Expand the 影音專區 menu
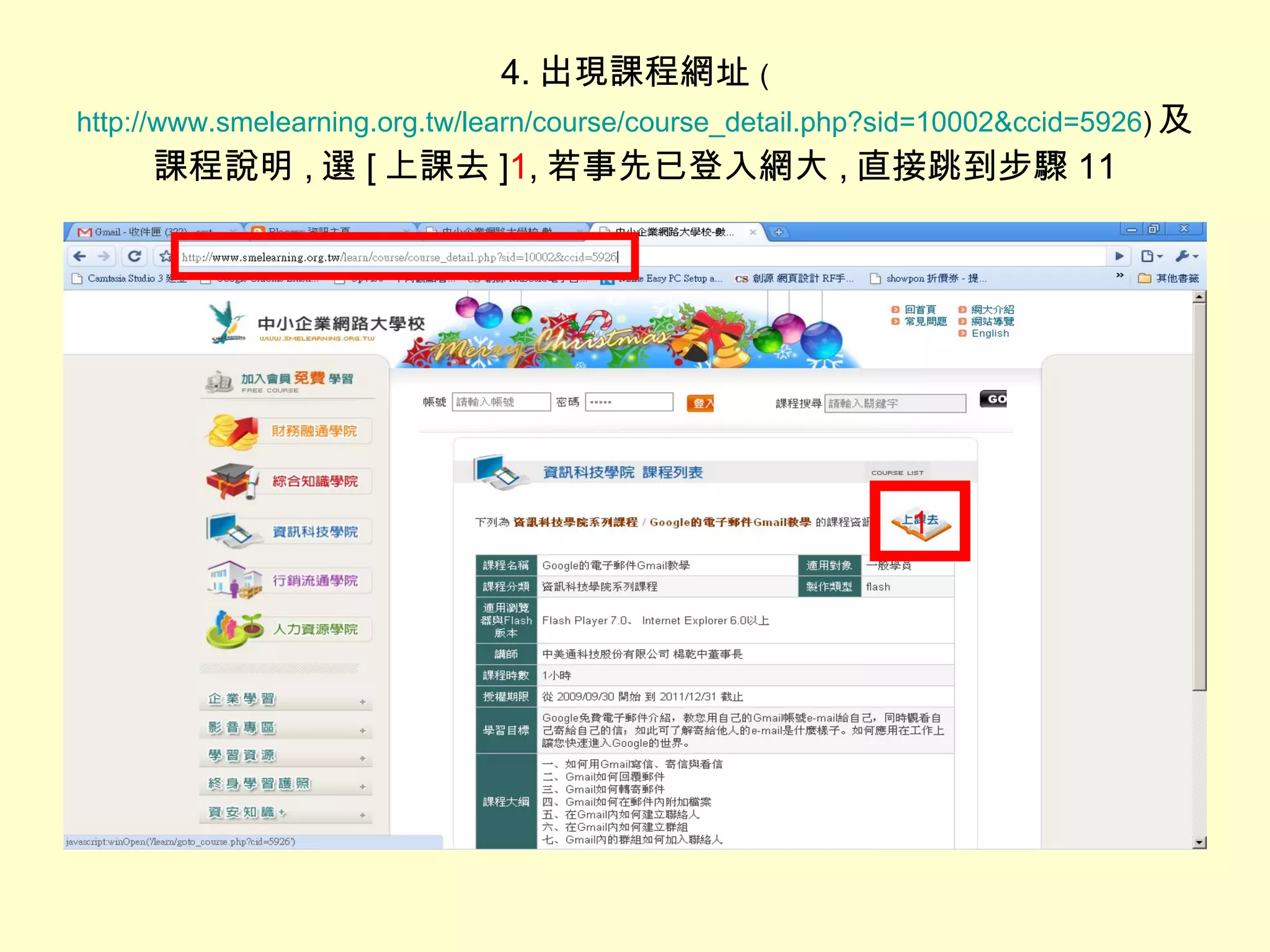The height and width of the screenshot is (952, 1270). [286, 728]
